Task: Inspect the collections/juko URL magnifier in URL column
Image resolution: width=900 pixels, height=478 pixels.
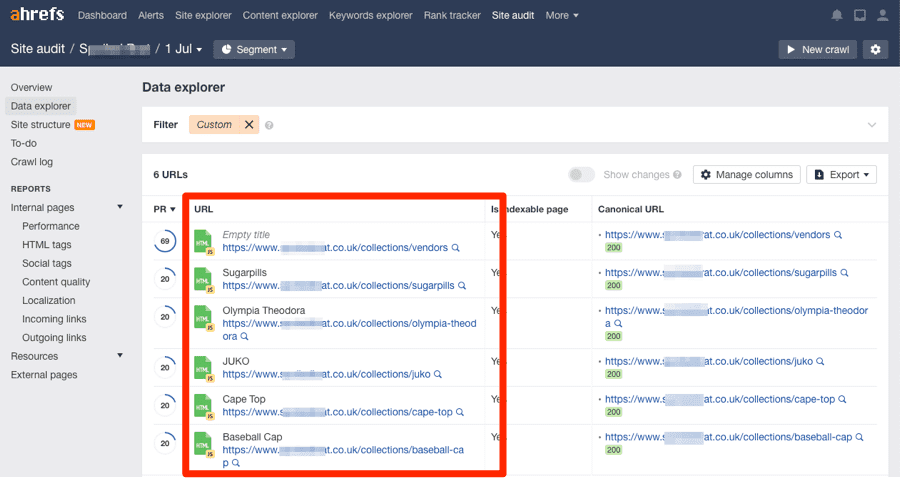Action: [x=438, y=374]
